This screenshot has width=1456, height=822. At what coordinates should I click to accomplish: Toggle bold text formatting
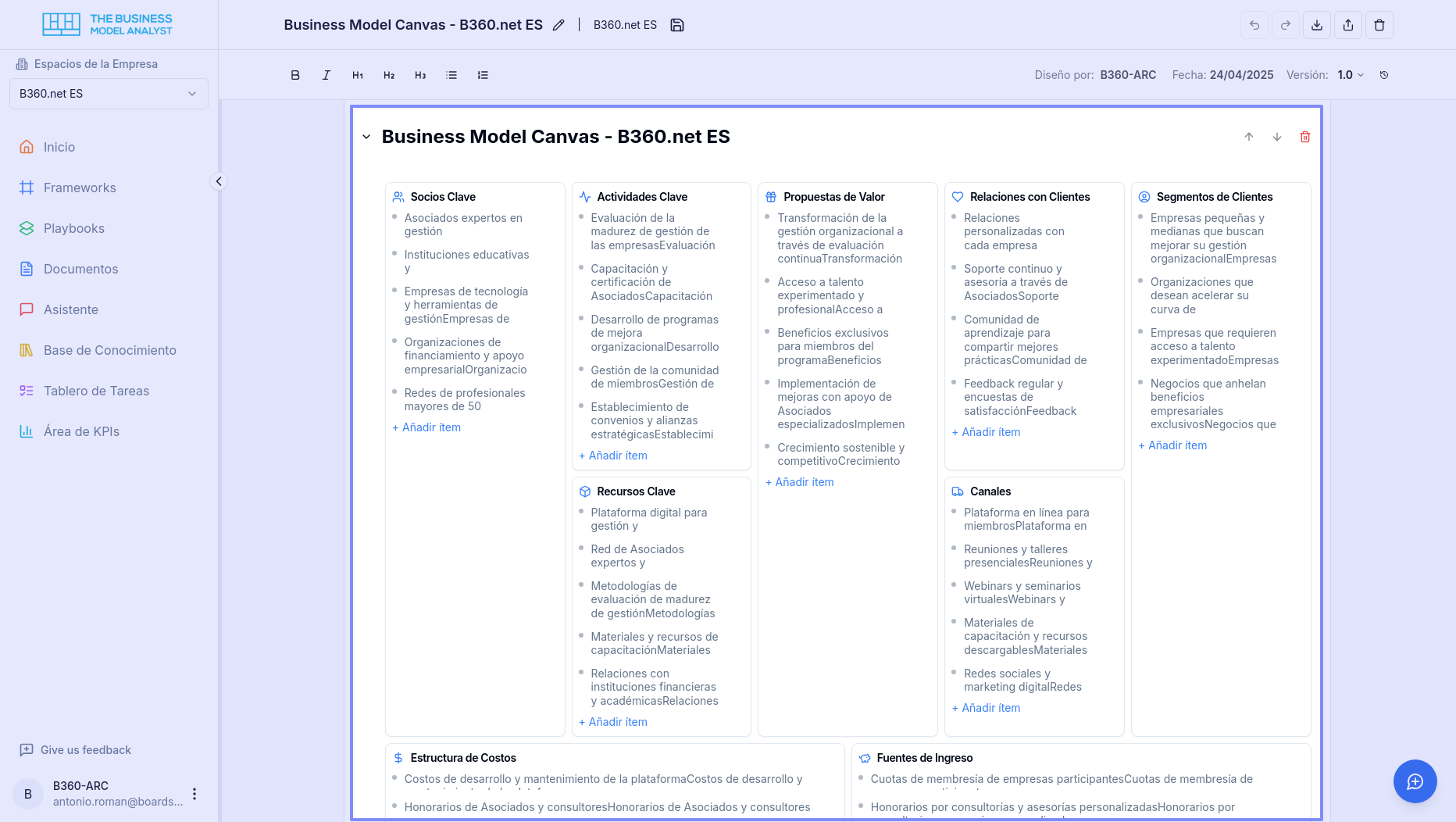tap(295, 75)
